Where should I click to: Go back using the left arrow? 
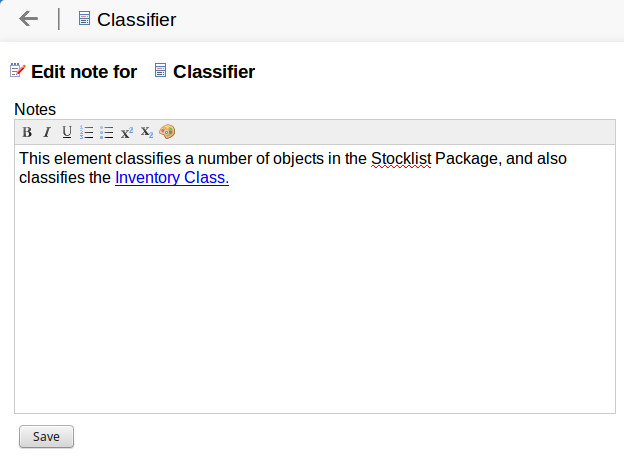coord(28,19)
